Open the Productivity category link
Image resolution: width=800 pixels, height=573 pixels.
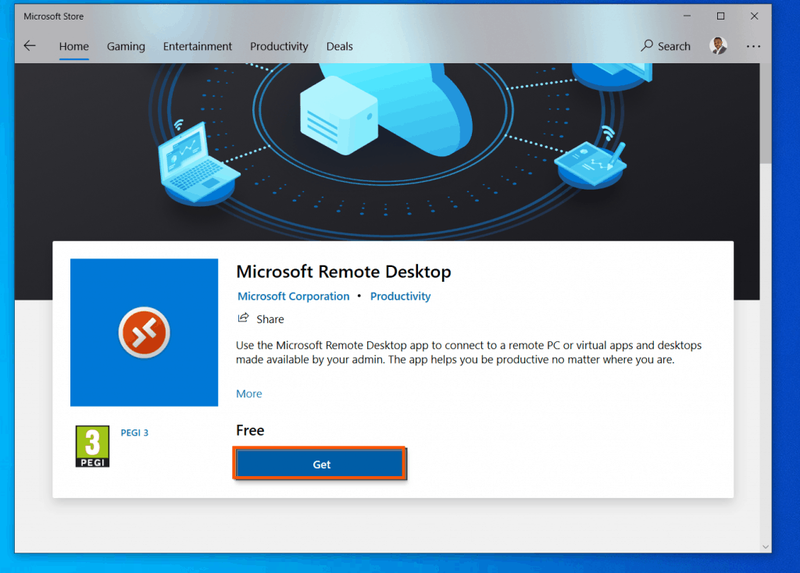coord(401,296)
